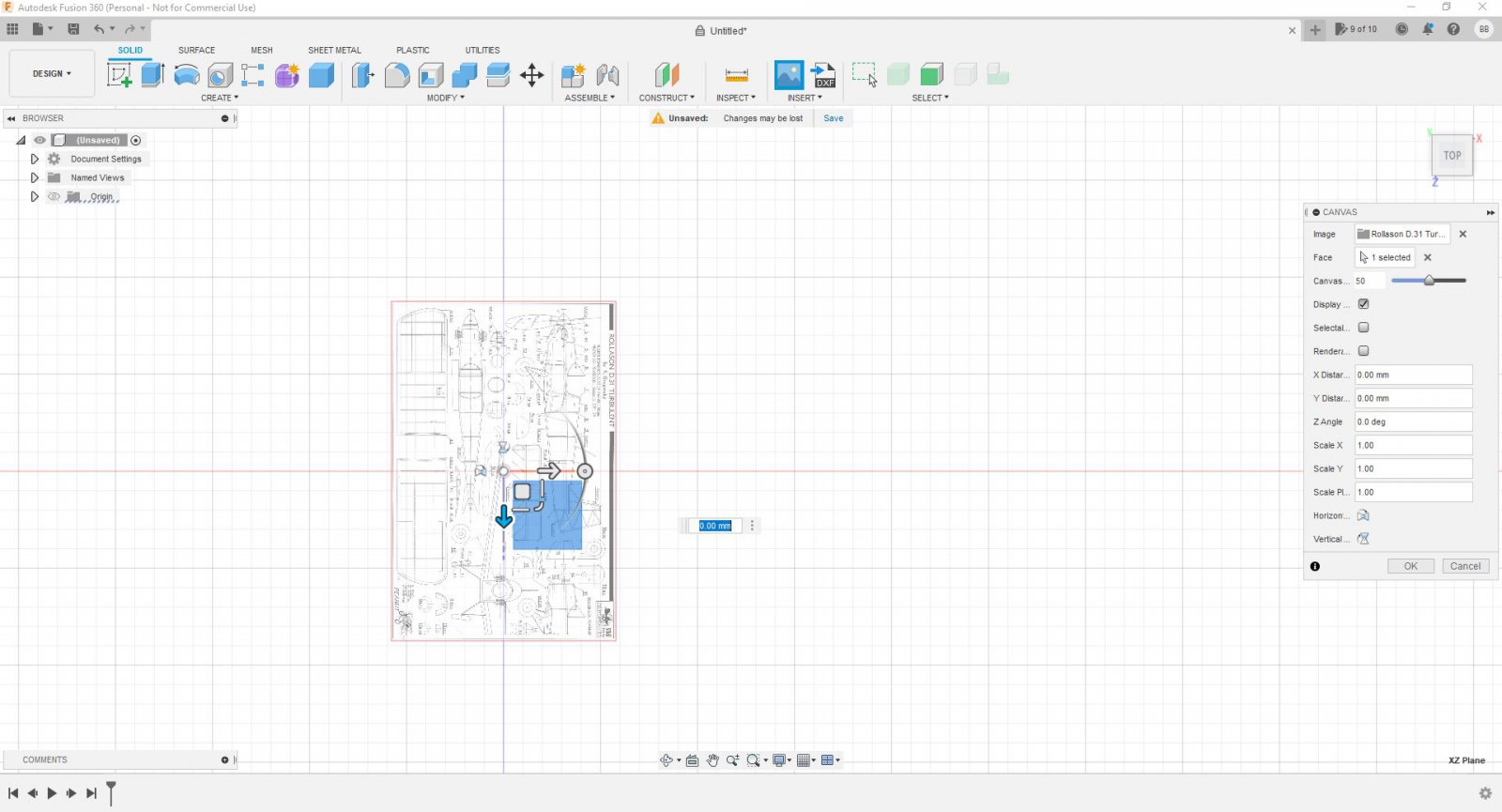Open the INSPECT dropdown menu
The width and height of the screenshot is (1502, 812).
tap(736, 98)
